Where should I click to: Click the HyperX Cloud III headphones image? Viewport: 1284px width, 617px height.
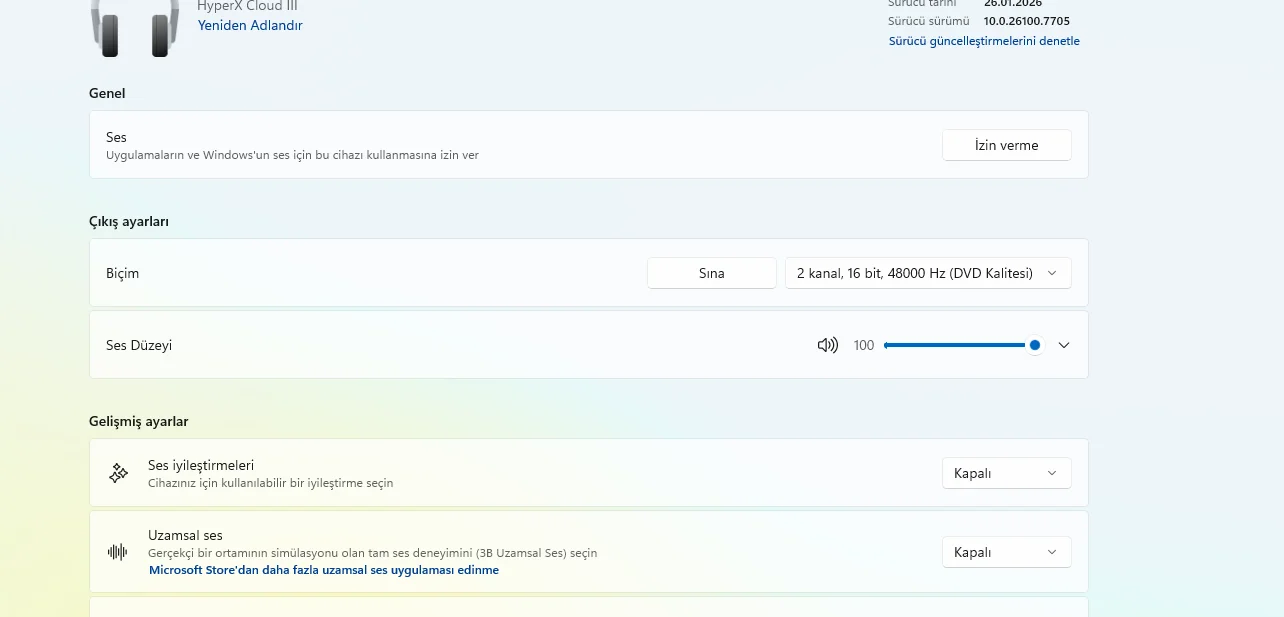point(135,28)
